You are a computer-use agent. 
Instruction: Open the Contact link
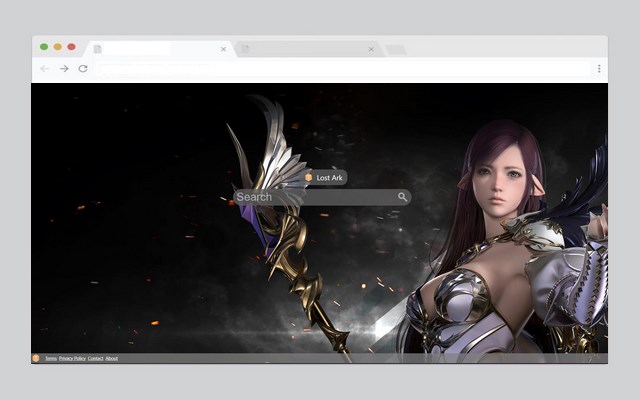pos(96,358)
